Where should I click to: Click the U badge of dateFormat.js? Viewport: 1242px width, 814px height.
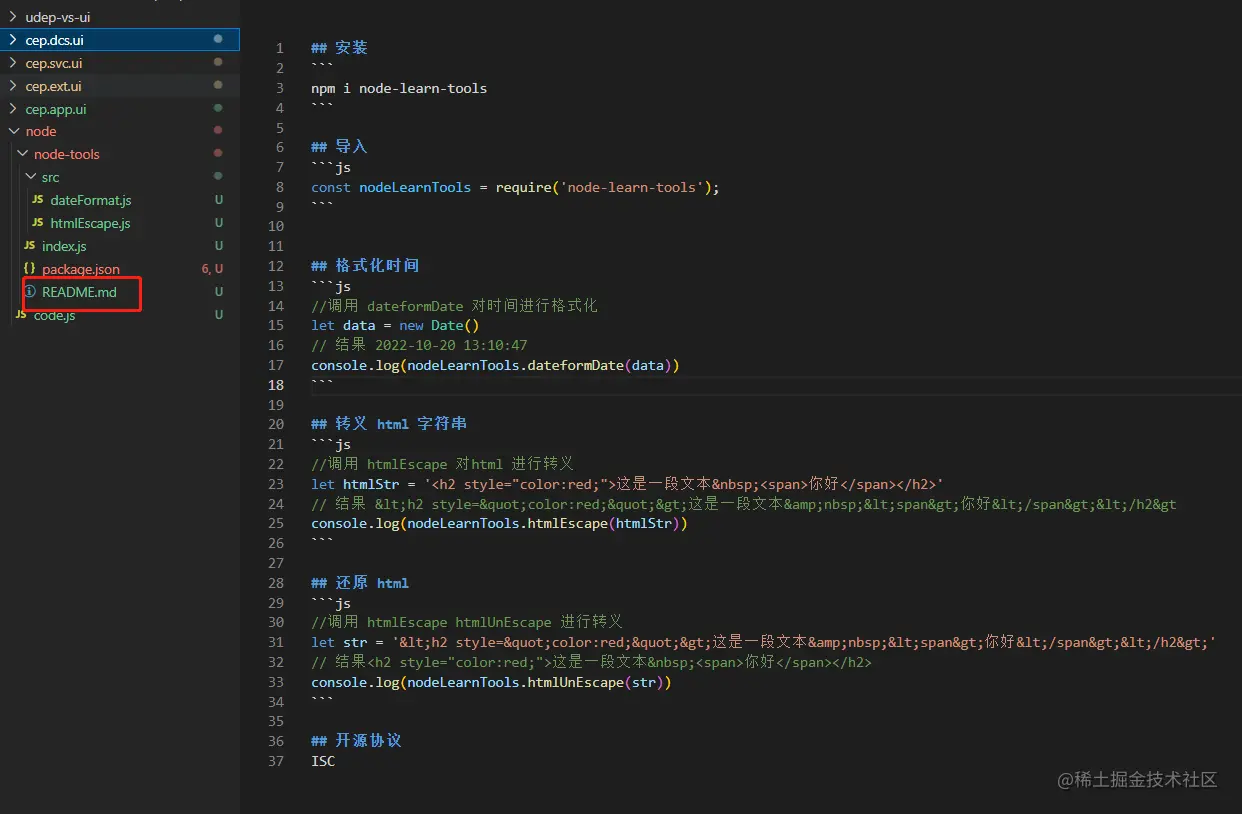coord(219,200)
